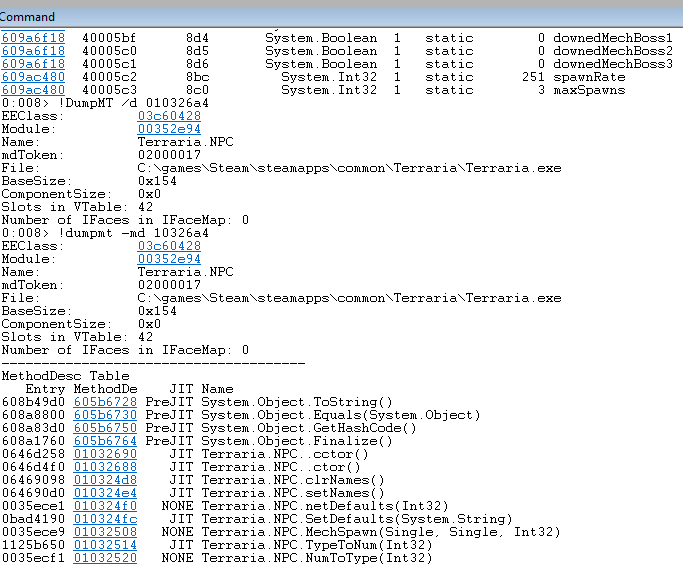Click NONE status in netDefaults row
The image size is (683, 566).
pos(177,506)
